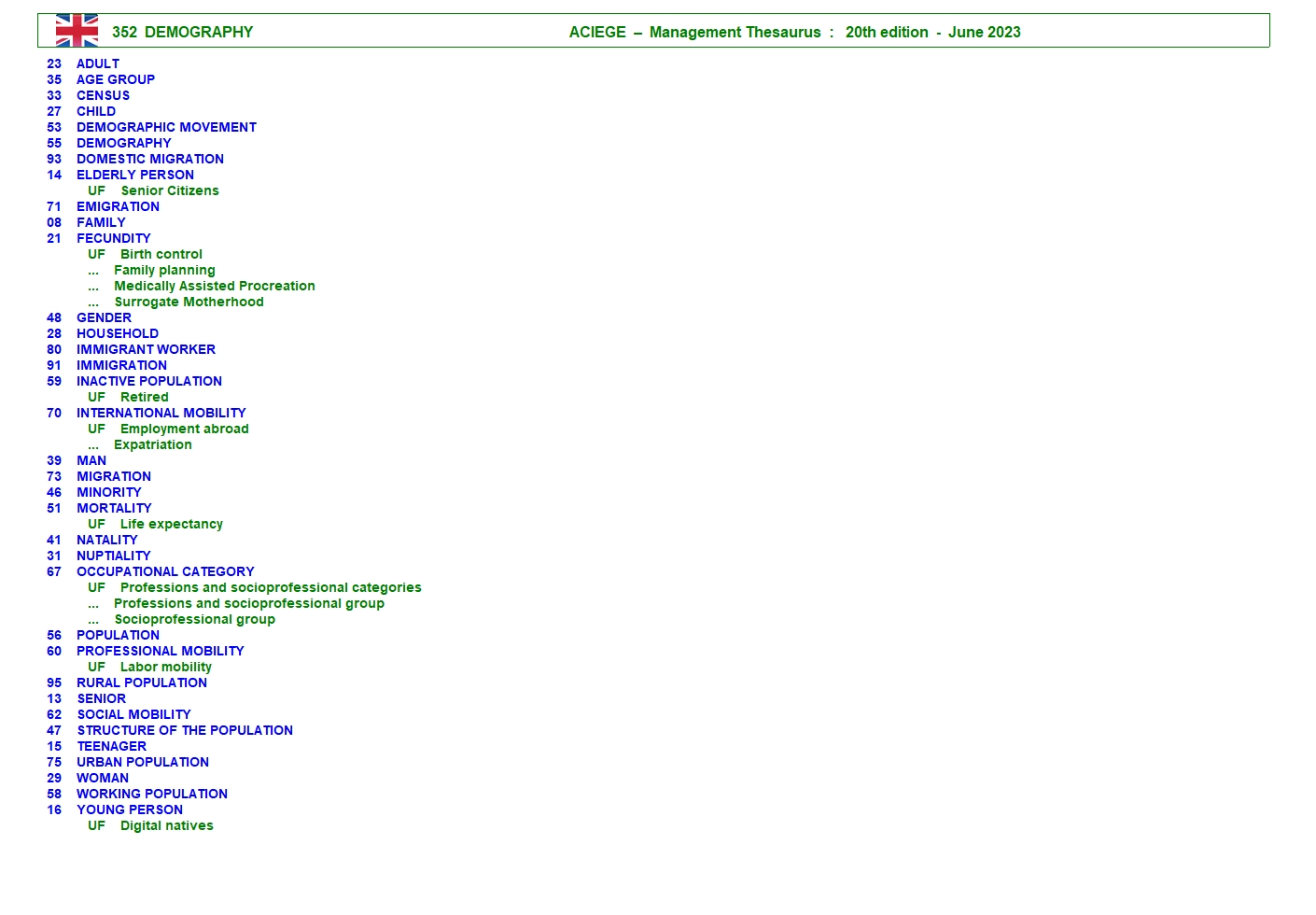
Task: Open the MORTALITY entry
Action: pyautogui.click(x=114, y=508)
